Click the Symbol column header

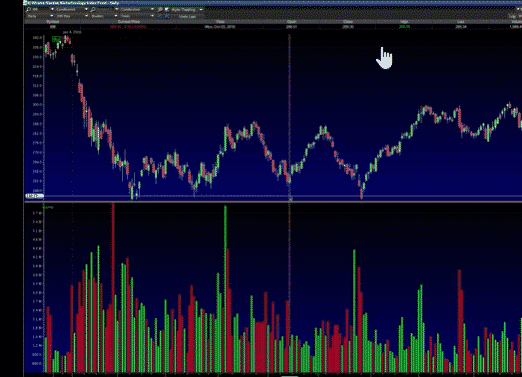(53, 22)
